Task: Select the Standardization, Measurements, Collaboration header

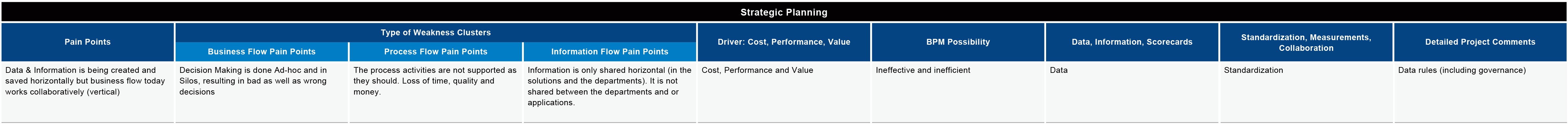Action: (x=1306, y=42)
